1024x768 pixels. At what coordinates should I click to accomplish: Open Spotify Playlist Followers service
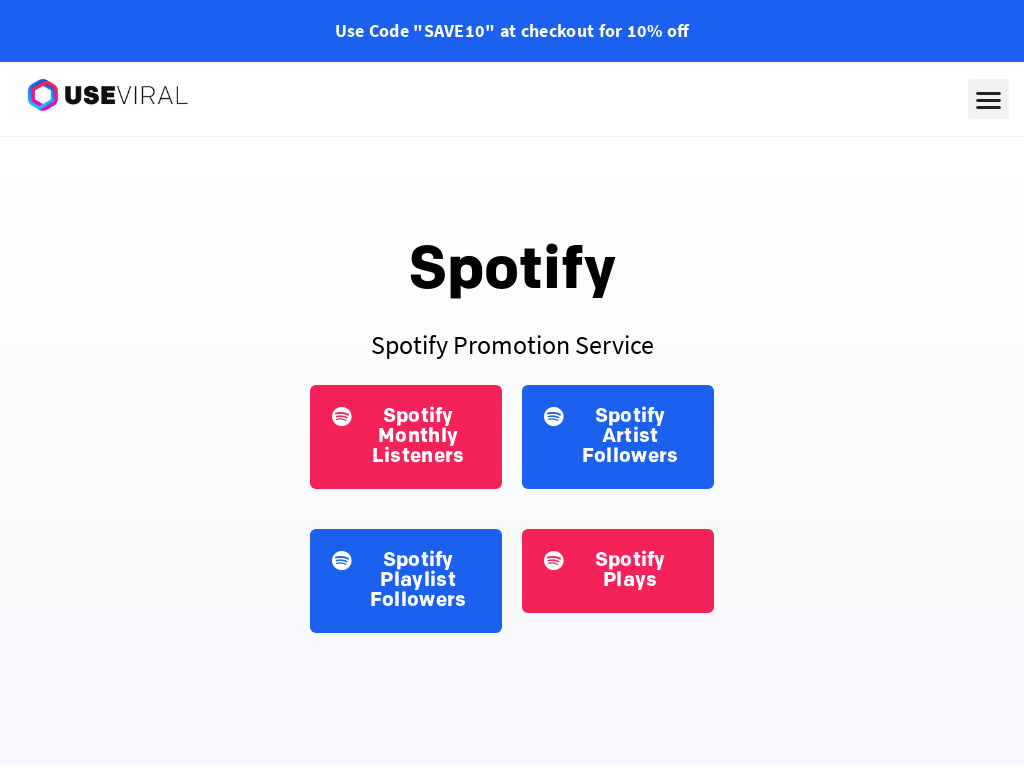coord(406,581)
